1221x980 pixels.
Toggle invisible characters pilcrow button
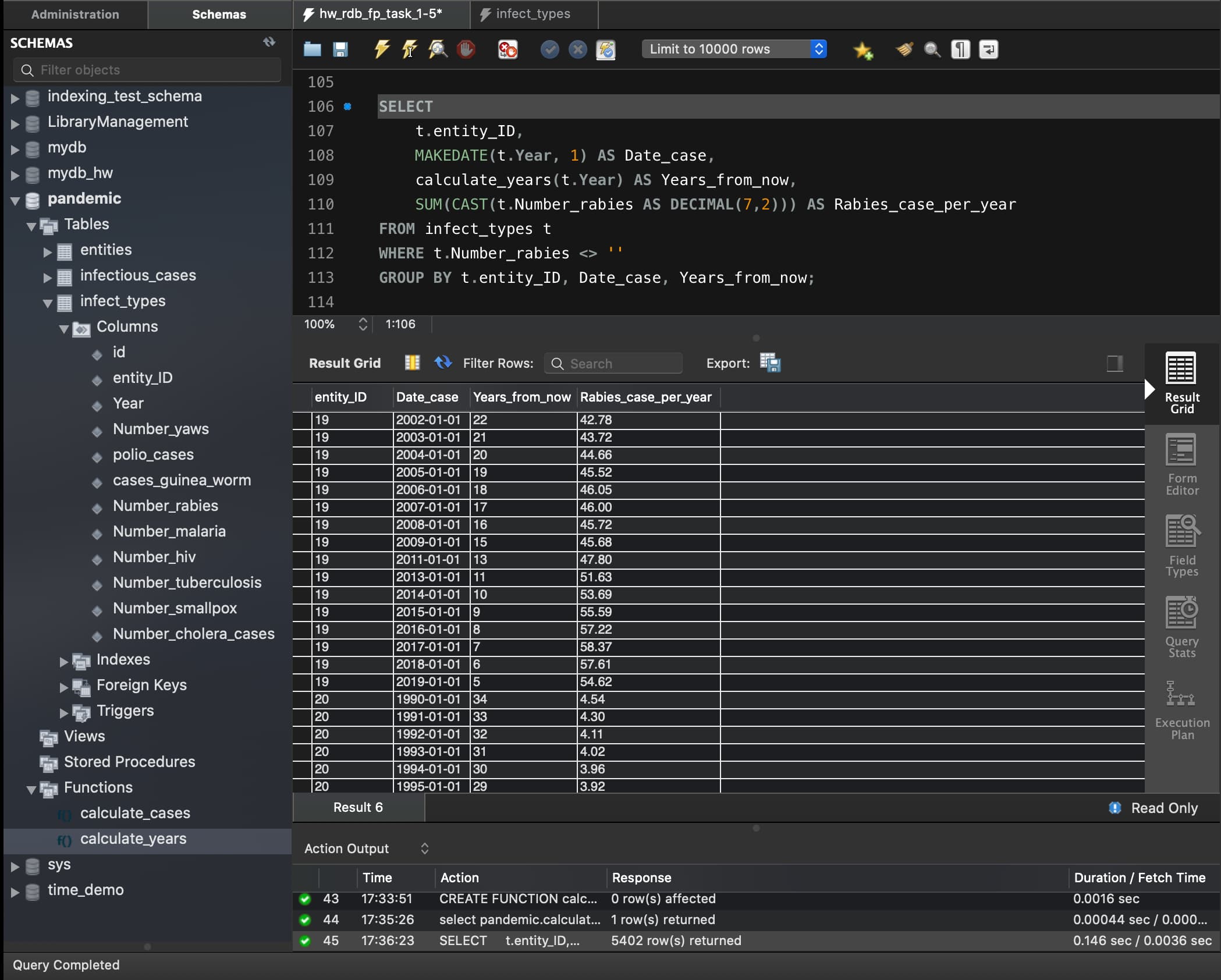(960, 49)
